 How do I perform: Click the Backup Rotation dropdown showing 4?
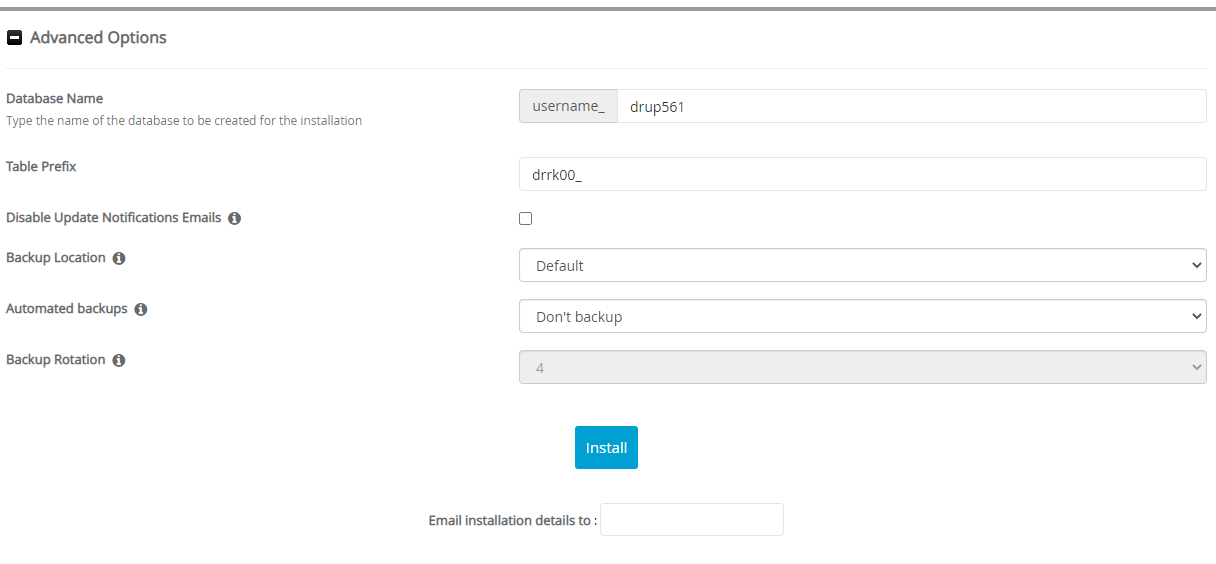click(x=862, y=368)
